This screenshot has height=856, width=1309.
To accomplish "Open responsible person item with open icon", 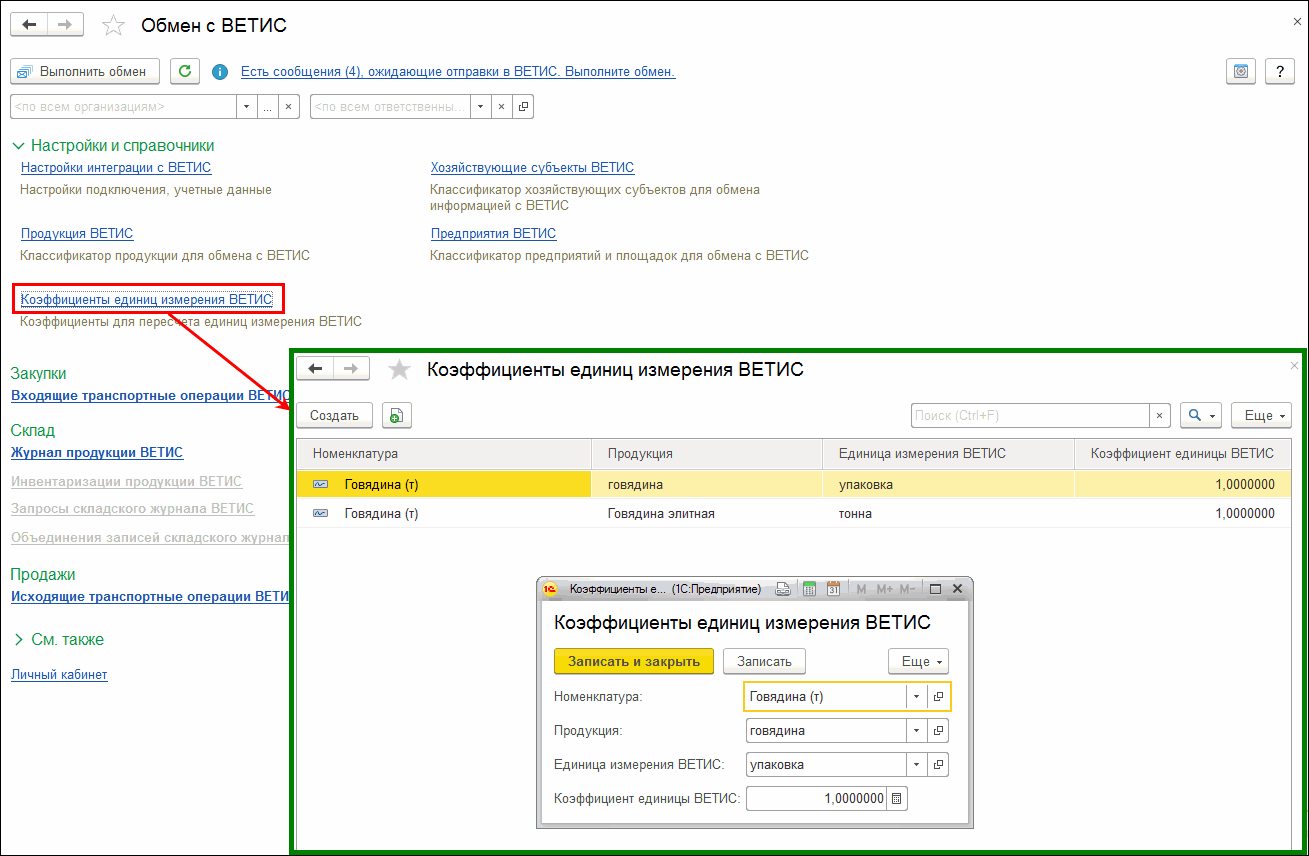I will tap(523, 106).
